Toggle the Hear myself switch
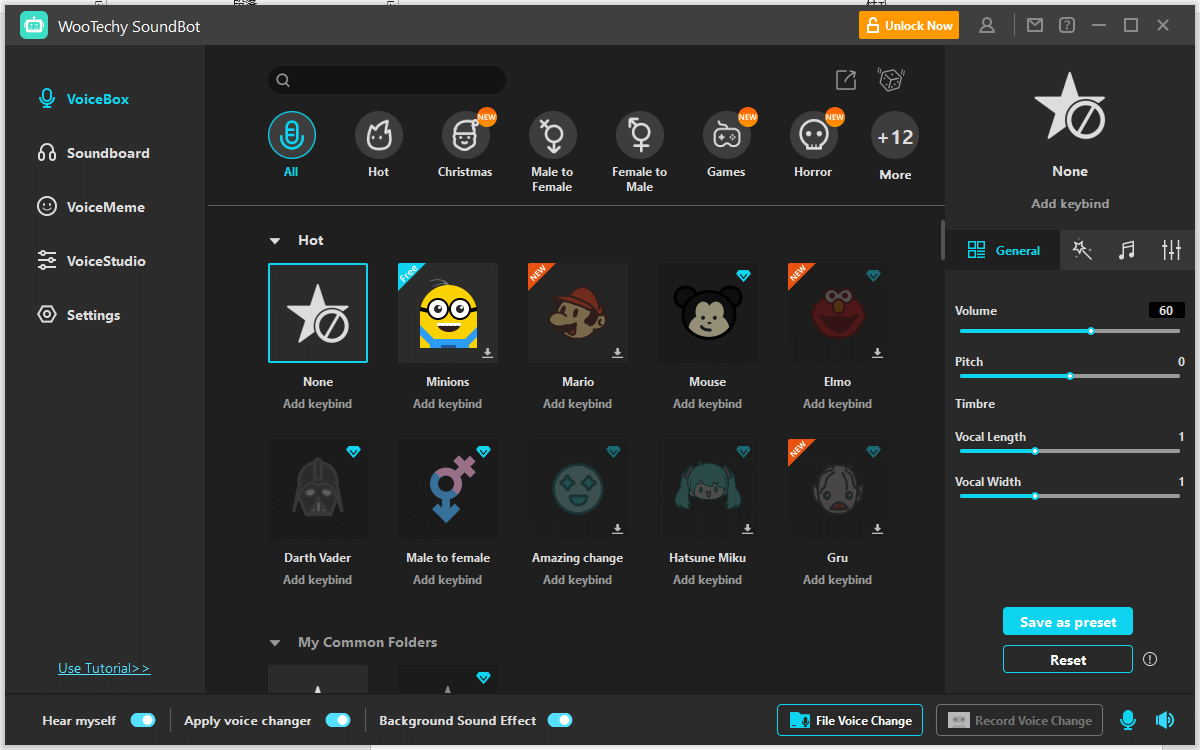This screenshot has width=1200, height=750. pos(143,720)
